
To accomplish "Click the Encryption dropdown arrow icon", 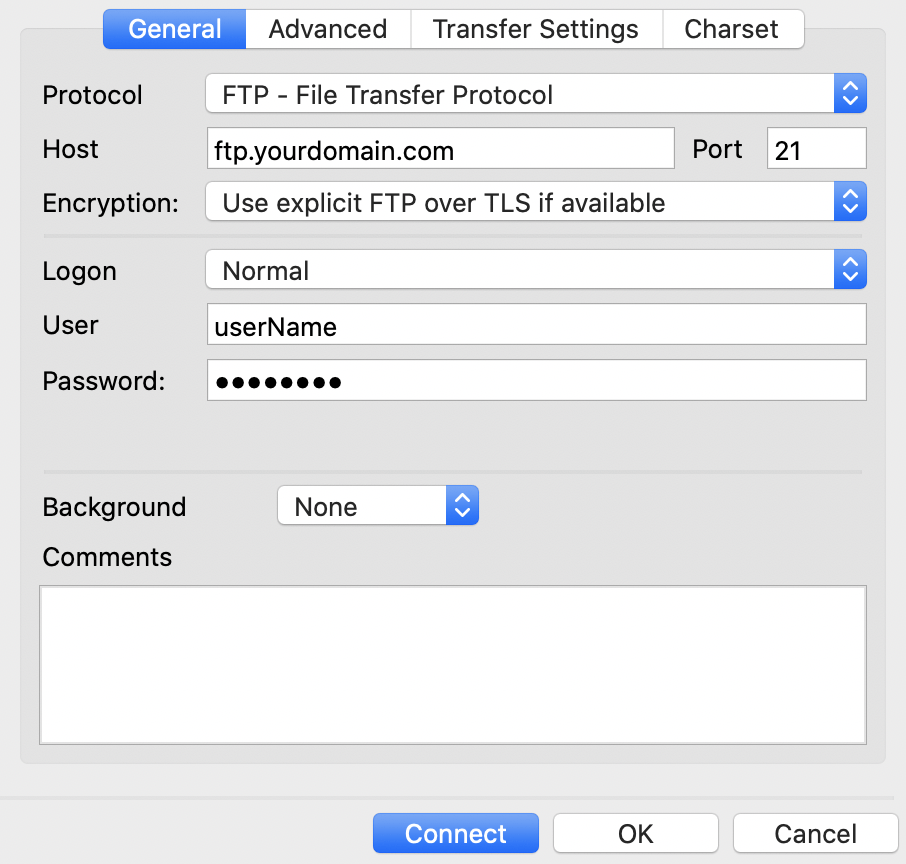I will point(850,201).
